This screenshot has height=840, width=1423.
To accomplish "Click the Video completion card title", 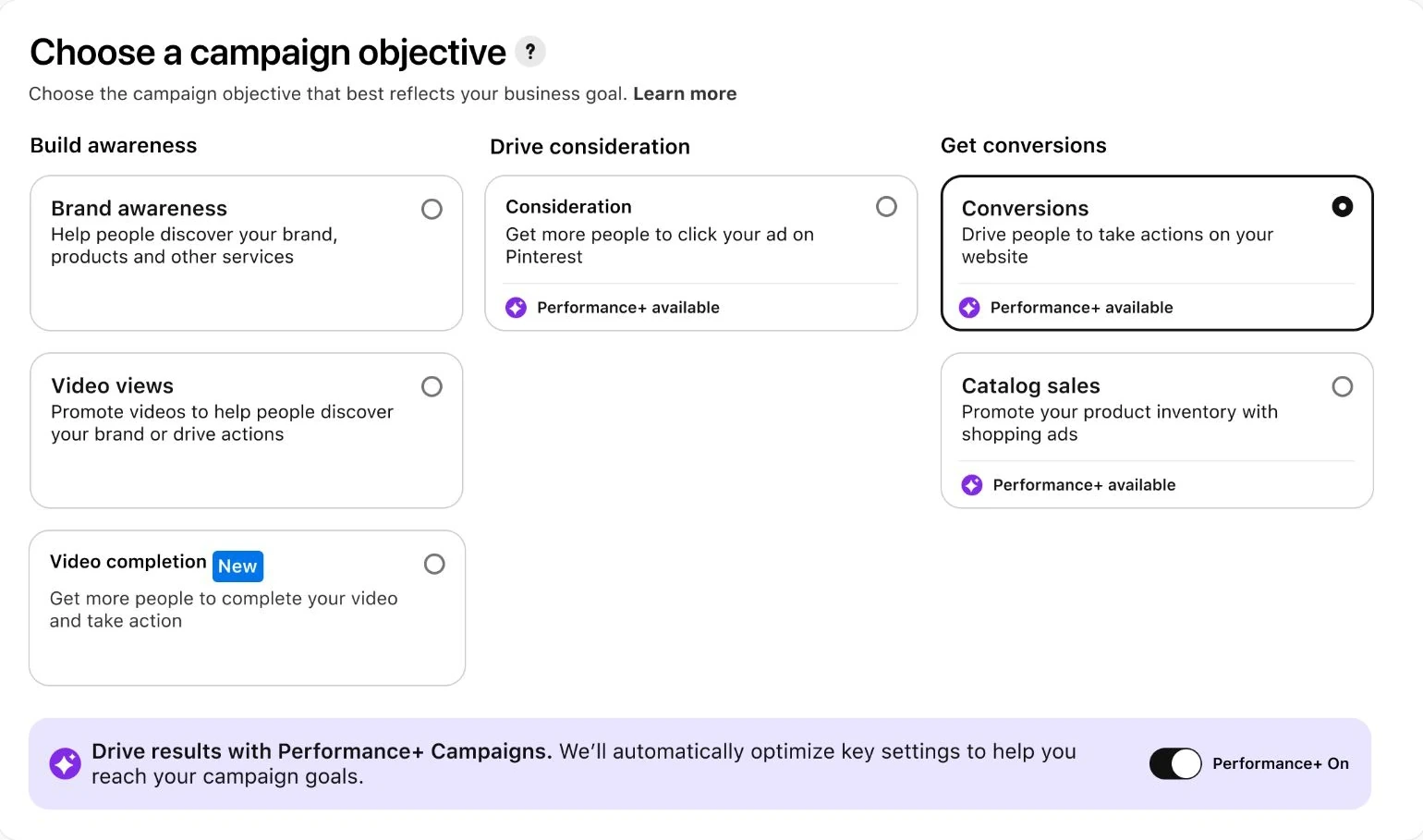I will (128, 562).
